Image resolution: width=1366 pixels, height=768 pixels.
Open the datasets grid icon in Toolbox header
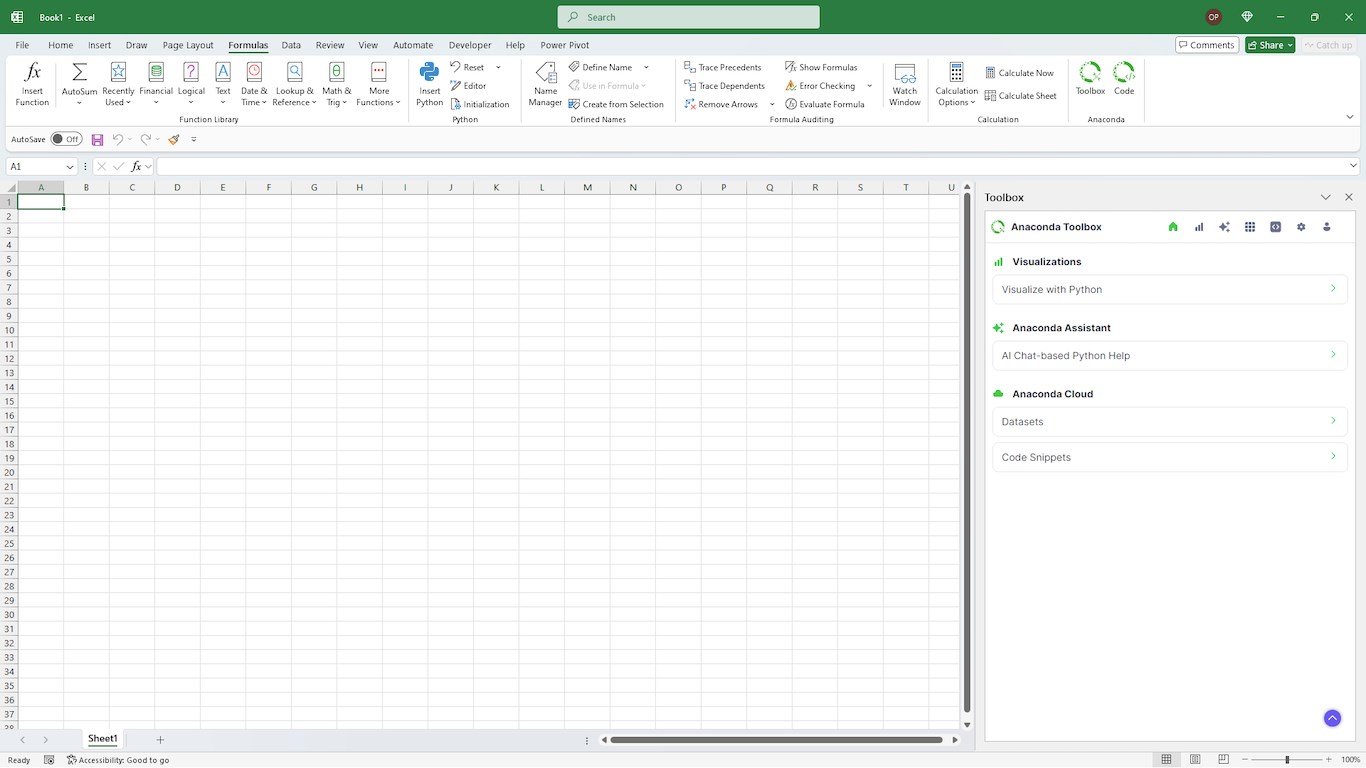[1250, 227]
